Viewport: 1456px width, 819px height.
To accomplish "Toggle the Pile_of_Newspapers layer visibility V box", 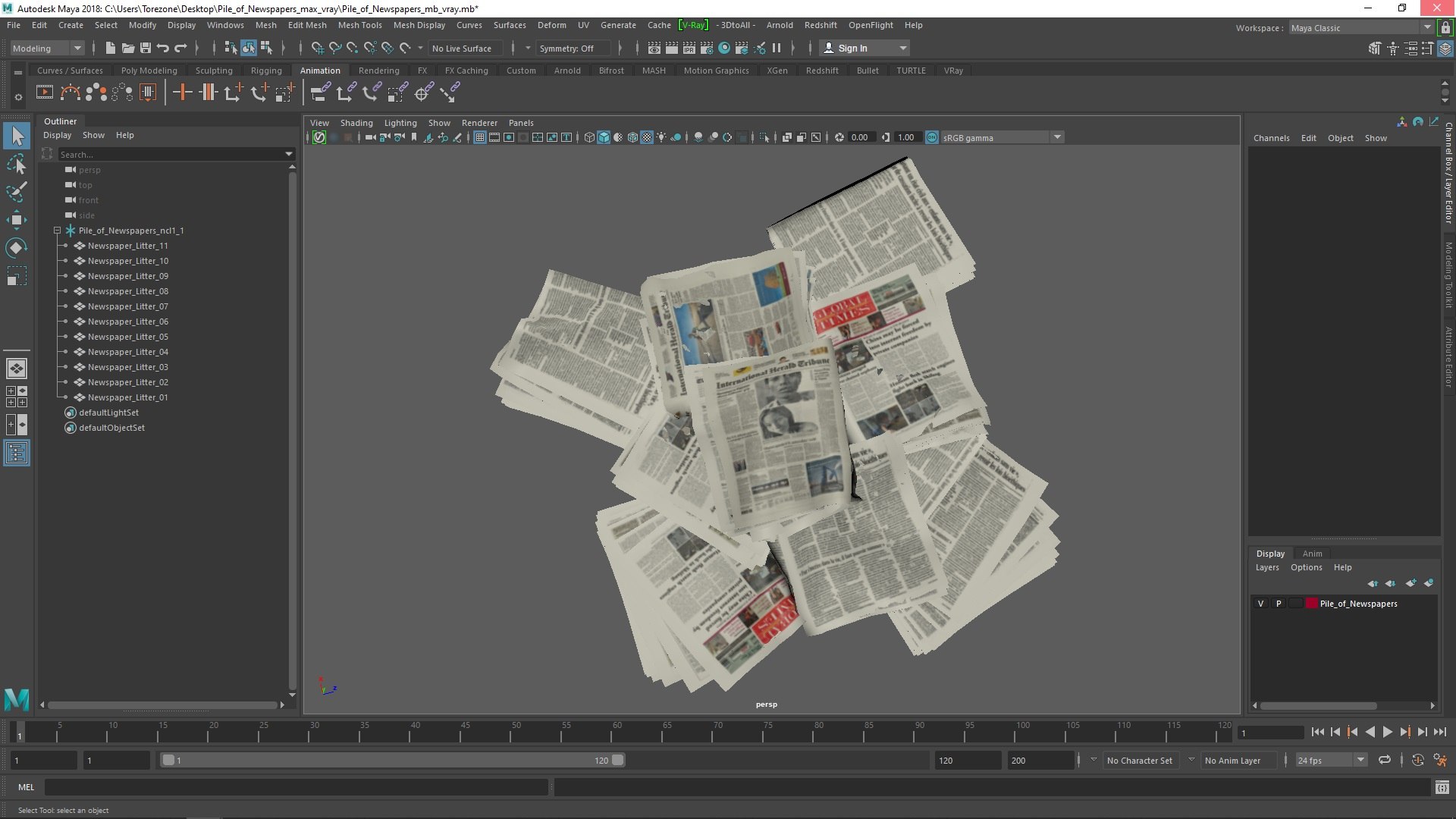I will click(x=1261, y=604).
